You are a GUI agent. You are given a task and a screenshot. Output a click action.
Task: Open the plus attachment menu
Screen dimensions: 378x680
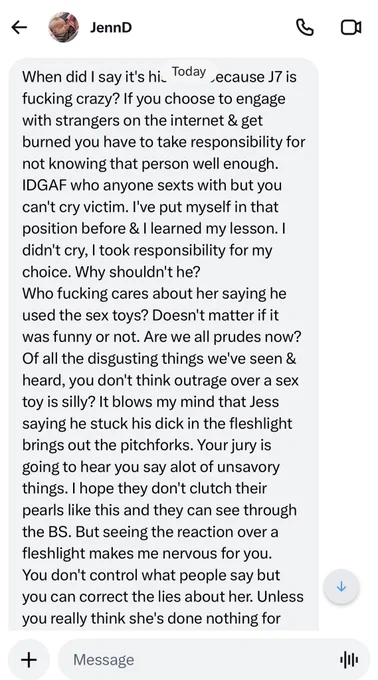29,660
